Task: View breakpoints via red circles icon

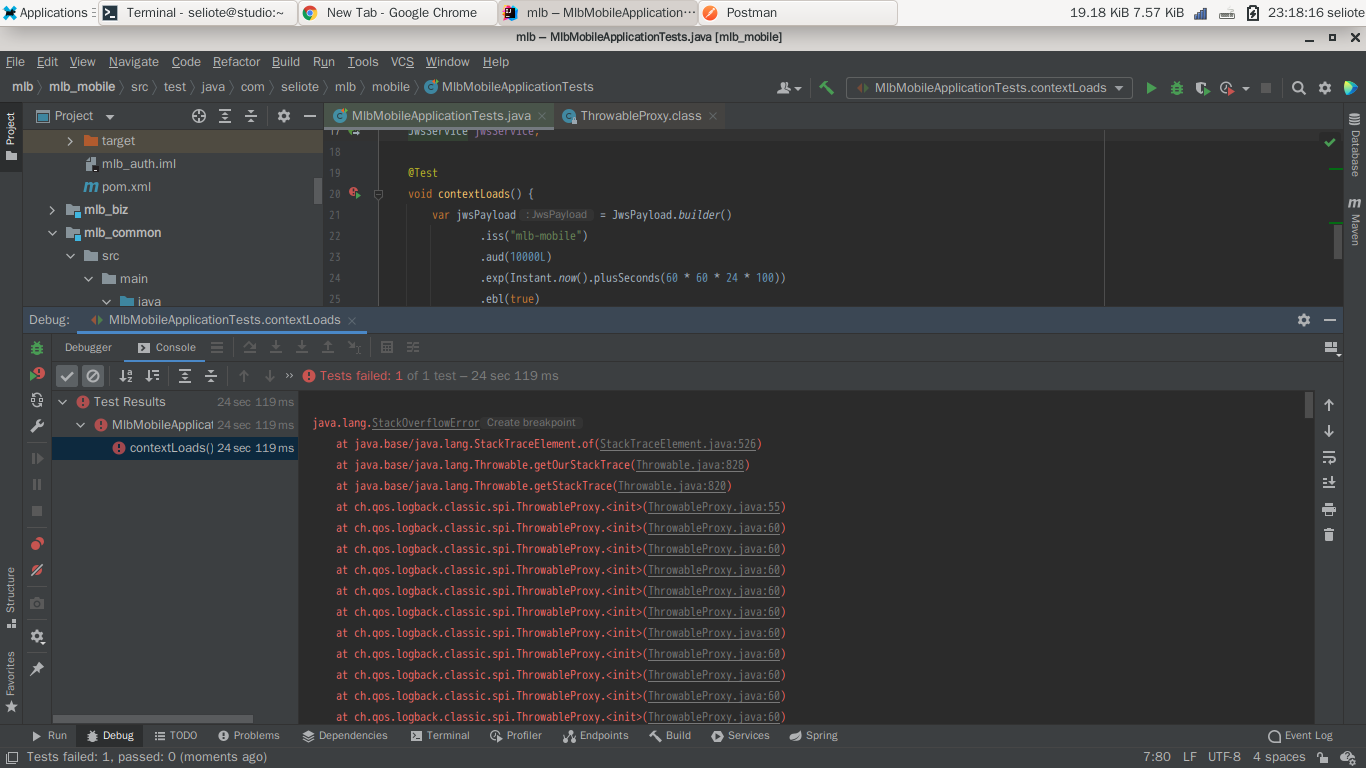Action: coord(37,544)
